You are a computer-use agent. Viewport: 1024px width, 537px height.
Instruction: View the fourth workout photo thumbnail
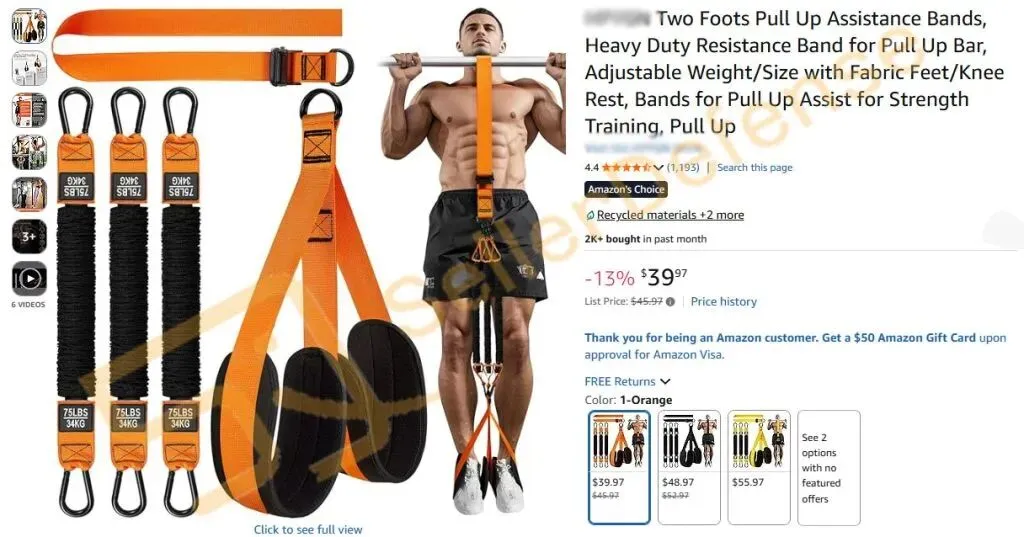pos(29,152)
